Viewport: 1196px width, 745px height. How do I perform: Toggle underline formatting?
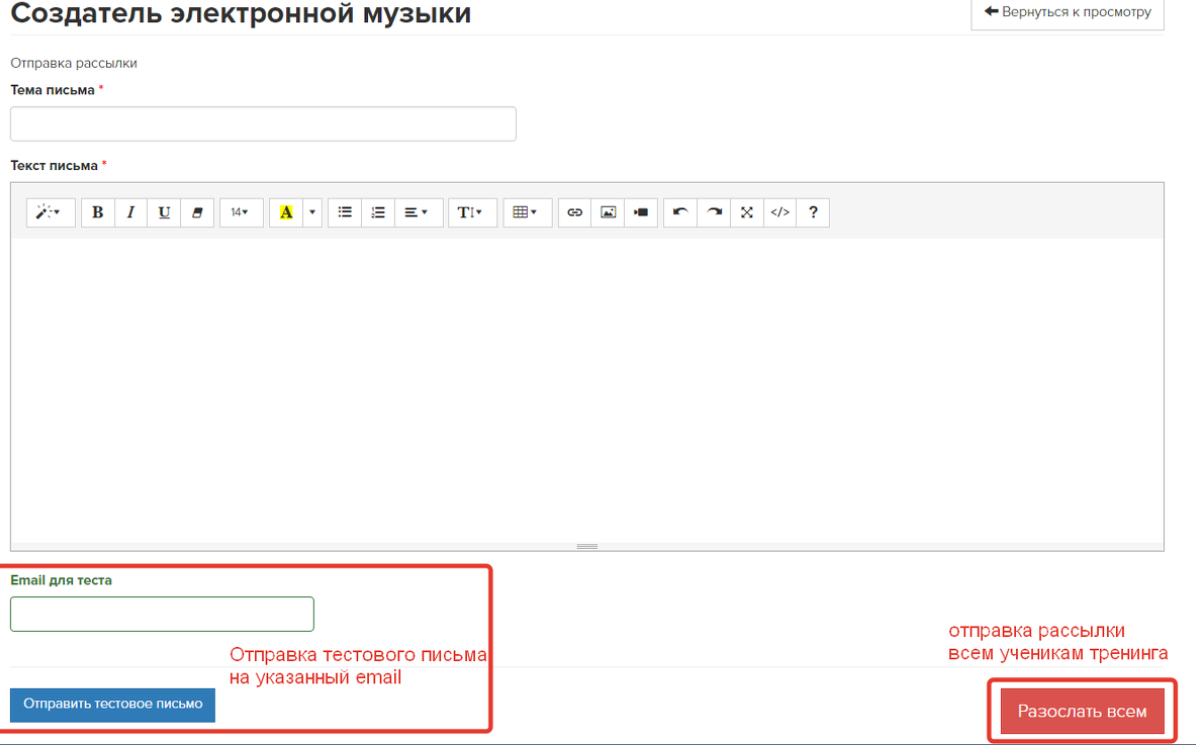(164, 212)
